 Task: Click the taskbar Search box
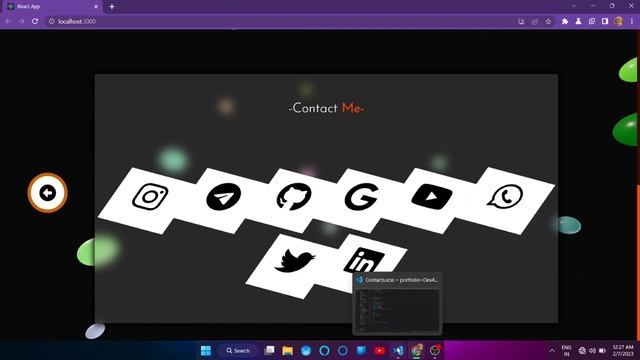[238, 351]
